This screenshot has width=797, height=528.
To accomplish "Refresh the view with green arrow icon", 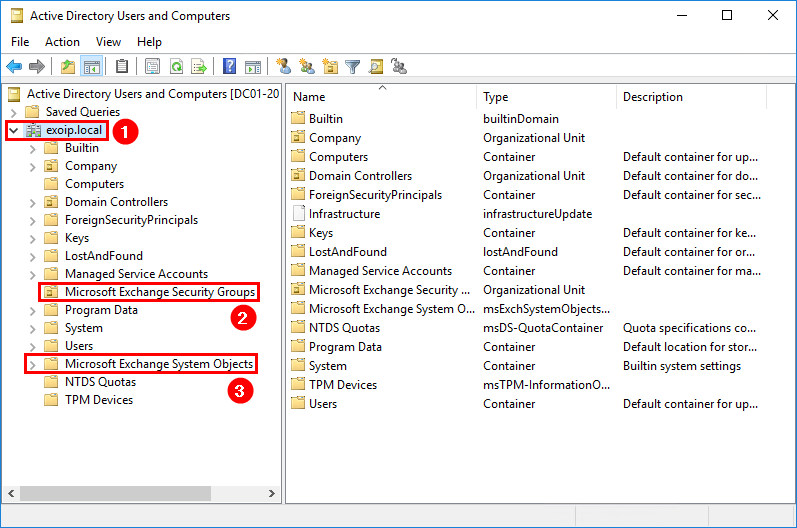I will [176, 67].
